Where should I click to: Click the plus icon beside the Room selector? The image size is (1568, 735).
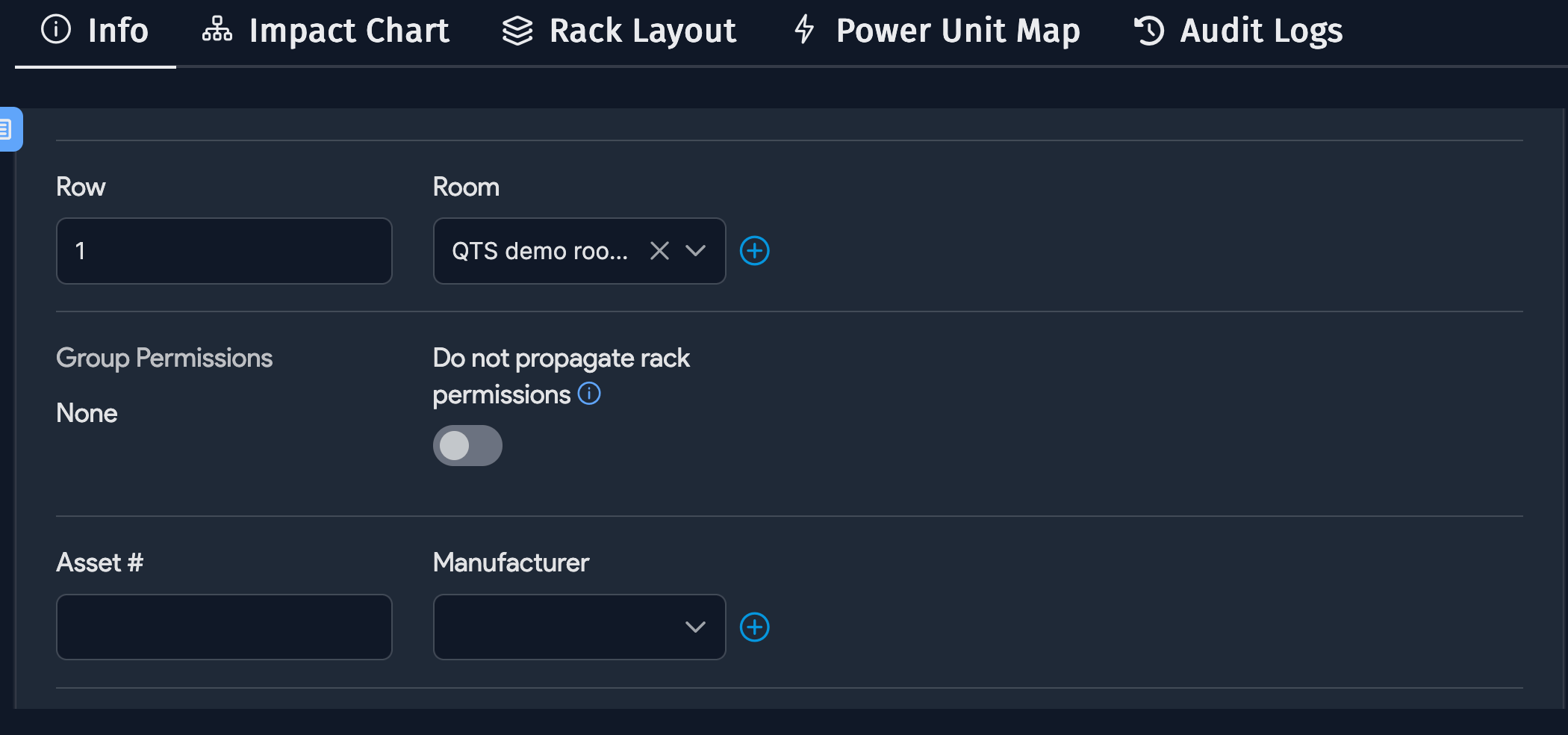755,250
